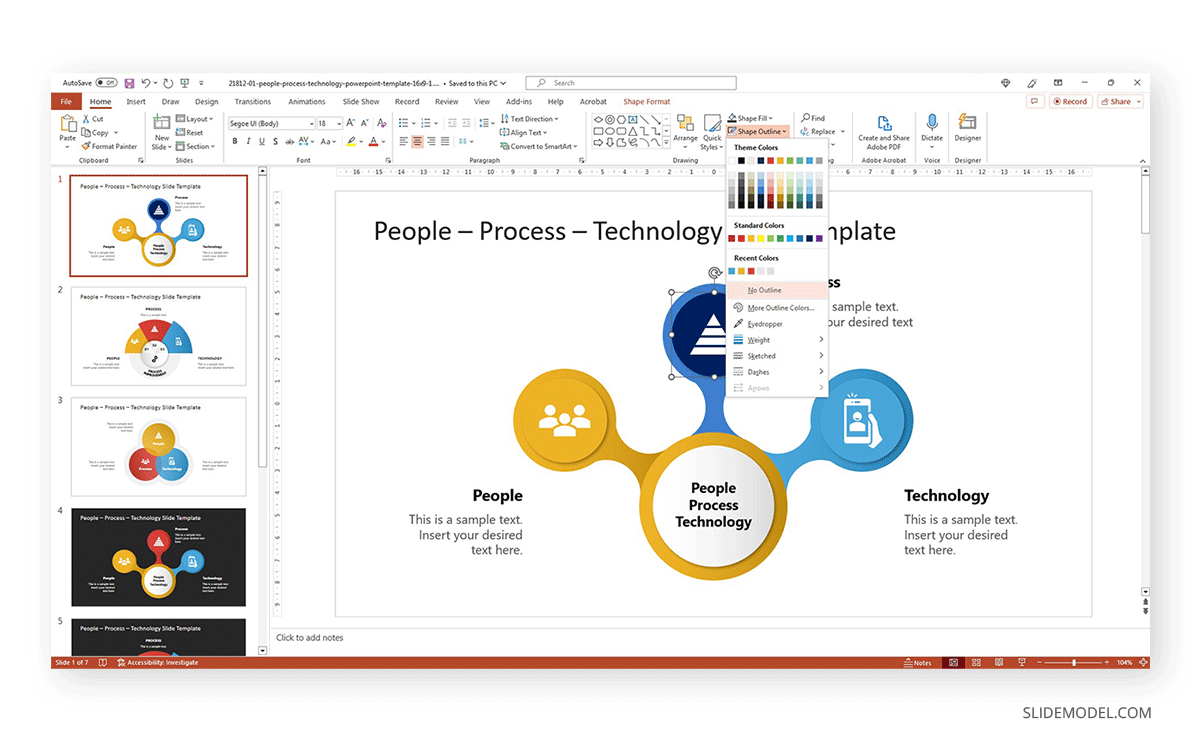Activate the Eyedropper in the outline menu
1200x743 pixels.
[772, 323]
